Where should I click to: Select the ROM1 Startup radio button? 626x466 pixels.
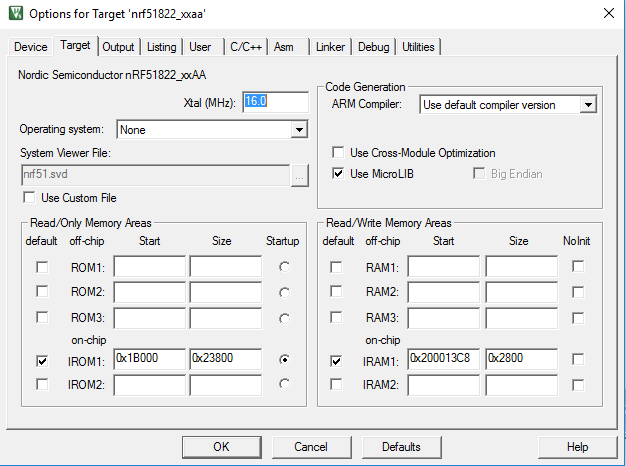pos(284,267)
